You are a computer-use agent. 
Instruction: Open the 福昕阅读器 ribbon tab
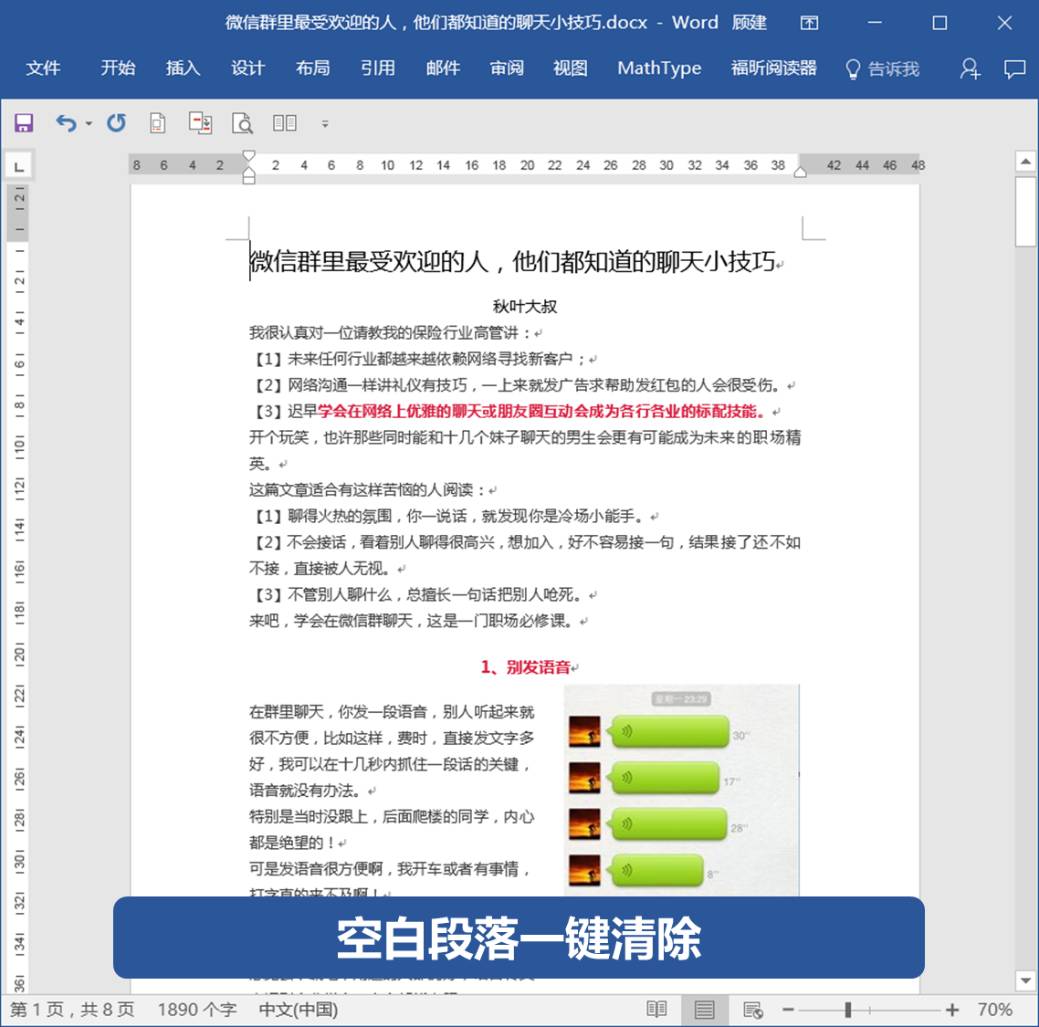(774, 68)
